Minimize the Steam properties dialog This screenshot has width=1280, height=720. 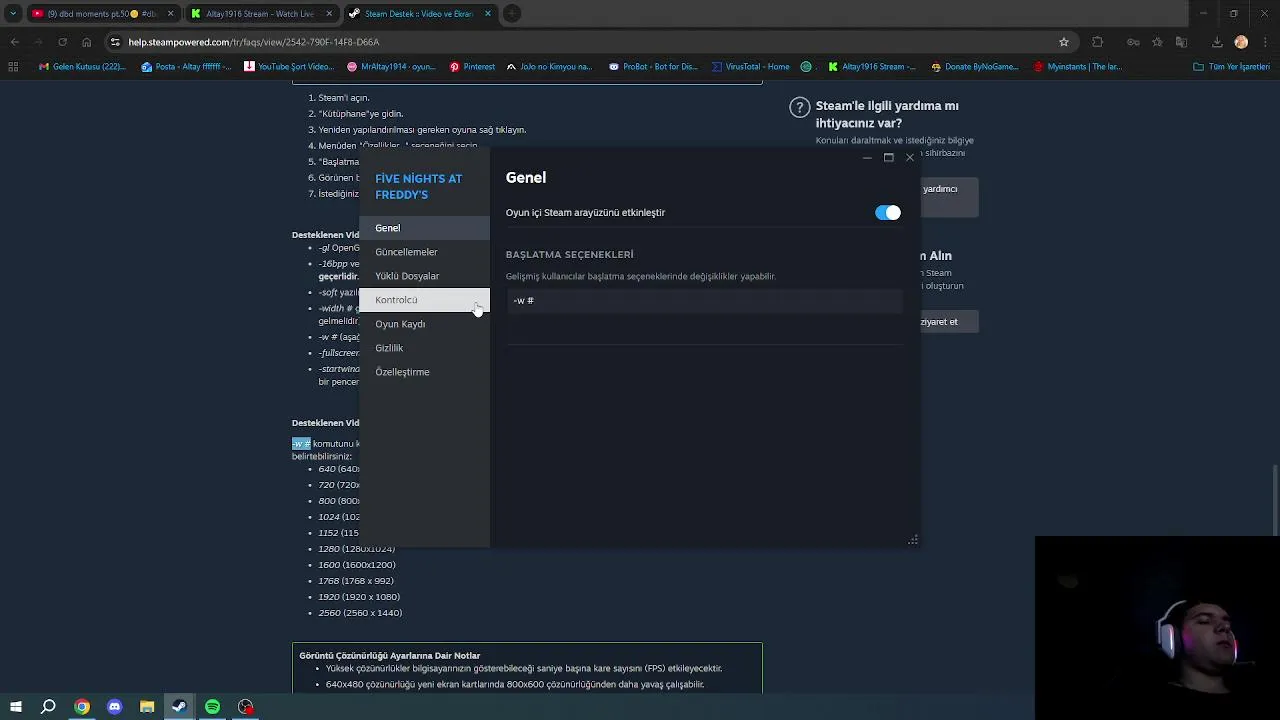(x=867, y=158)
